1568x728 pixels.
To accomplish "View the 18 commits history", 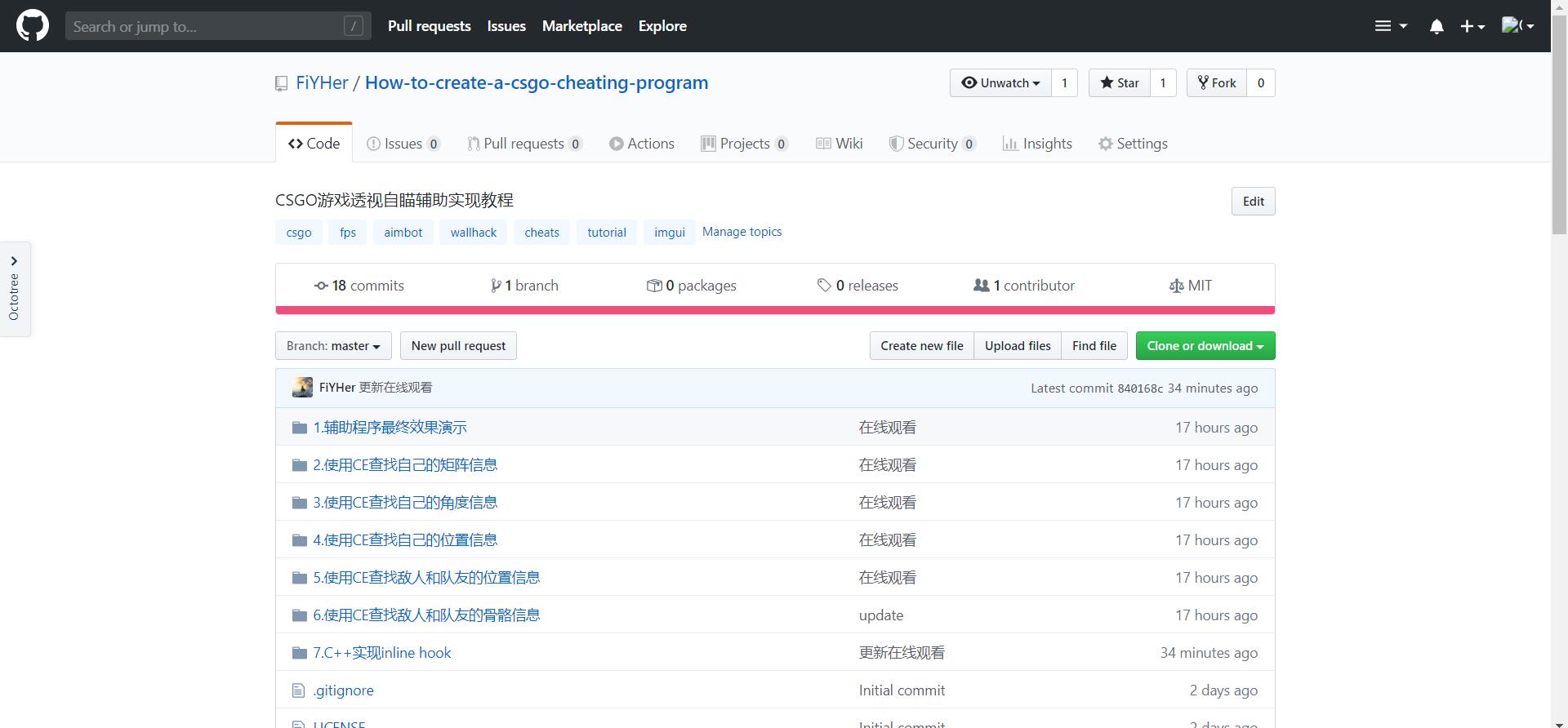I will coord(359,286).
